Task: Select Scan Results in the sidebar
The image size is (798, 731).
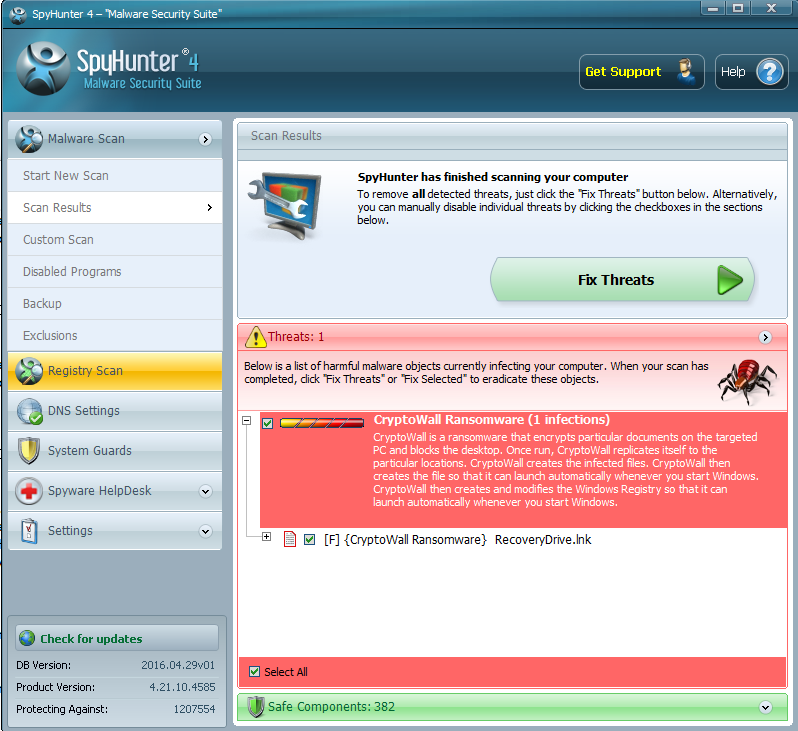Action: pyautogui.click(x=115, y=208)
